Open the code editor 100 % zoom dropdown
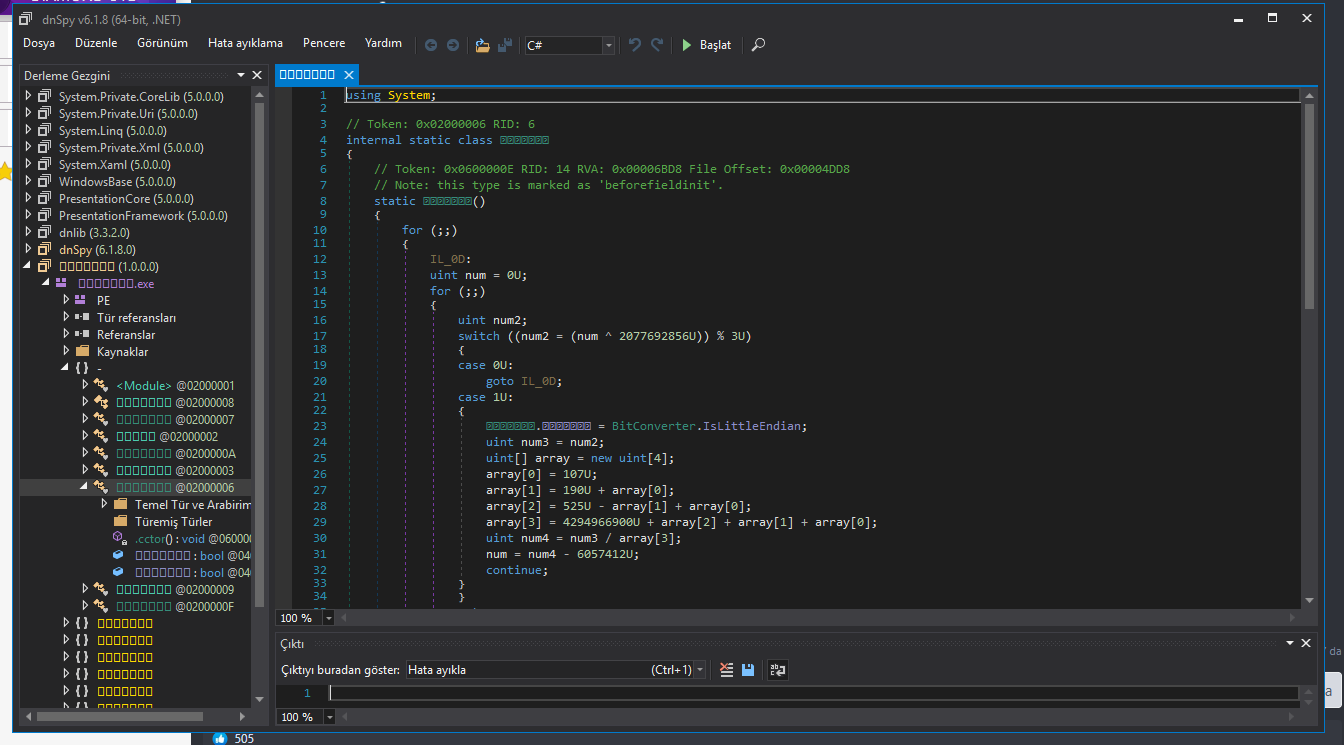This screenshot has height=745, width=1344. click(329, 618)
